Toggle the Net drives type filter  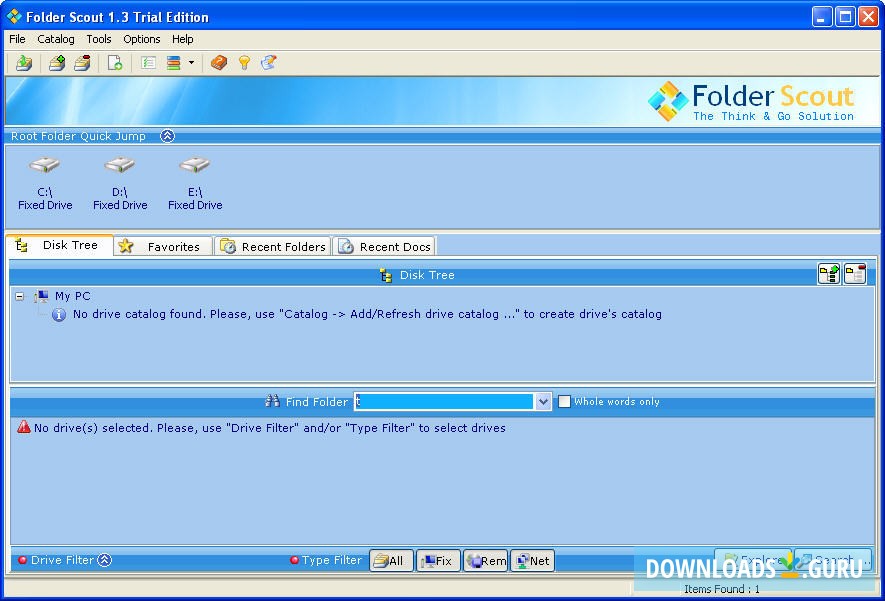pos(532,561)
